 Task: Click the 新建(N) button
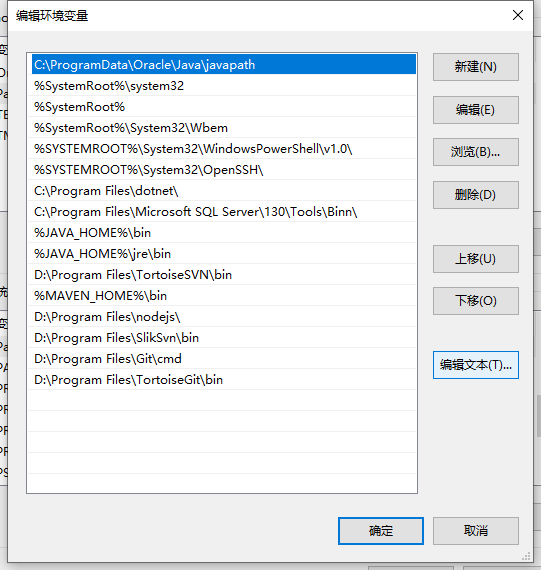click(476, 67)
